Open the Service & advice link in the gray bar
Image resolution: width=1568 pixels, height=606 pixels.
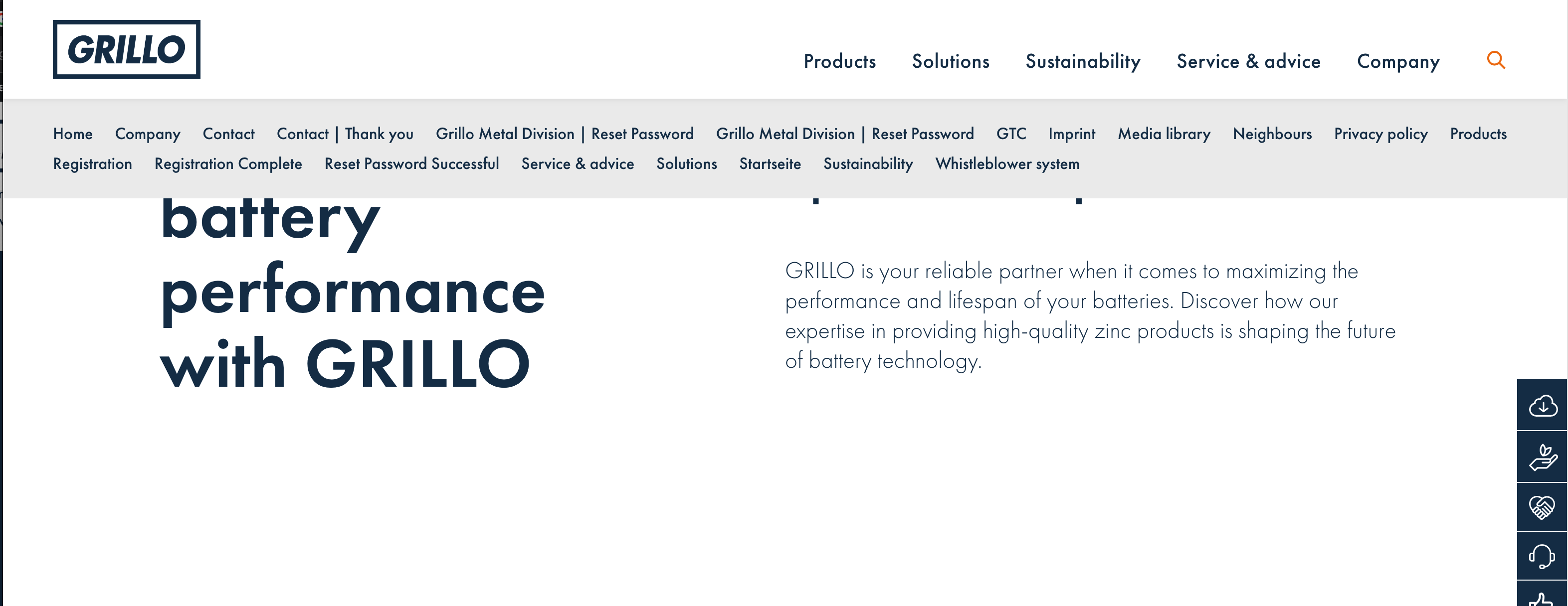578,164
